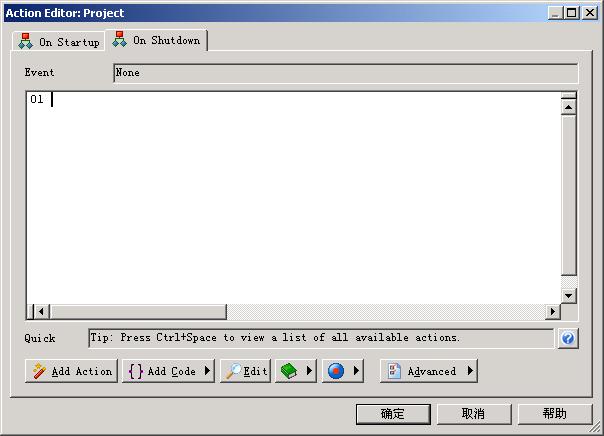Click the horizontal scrollbar left arrow
This screenshot has width=604, height=436.
click(x=42, y=311)
